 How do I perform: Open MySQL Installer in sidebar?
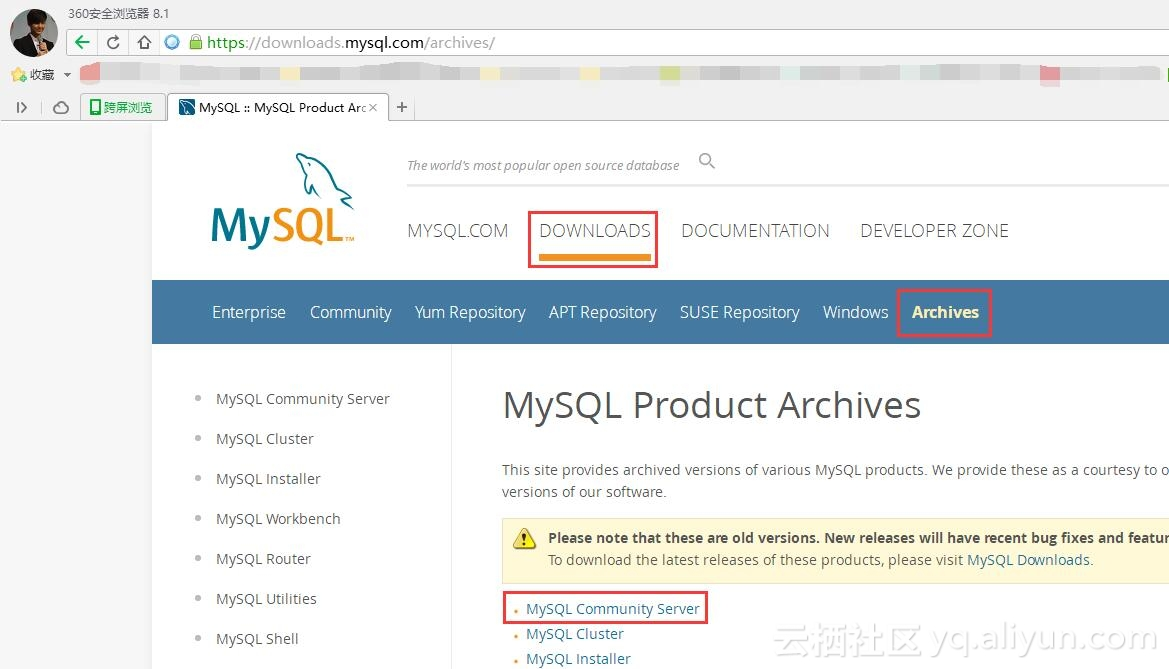268,479
